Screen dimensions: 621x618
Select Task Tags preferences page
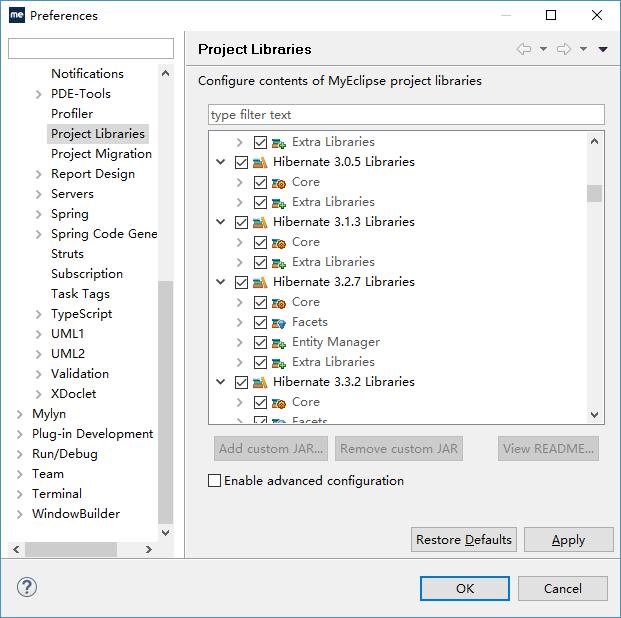(80, 294)
